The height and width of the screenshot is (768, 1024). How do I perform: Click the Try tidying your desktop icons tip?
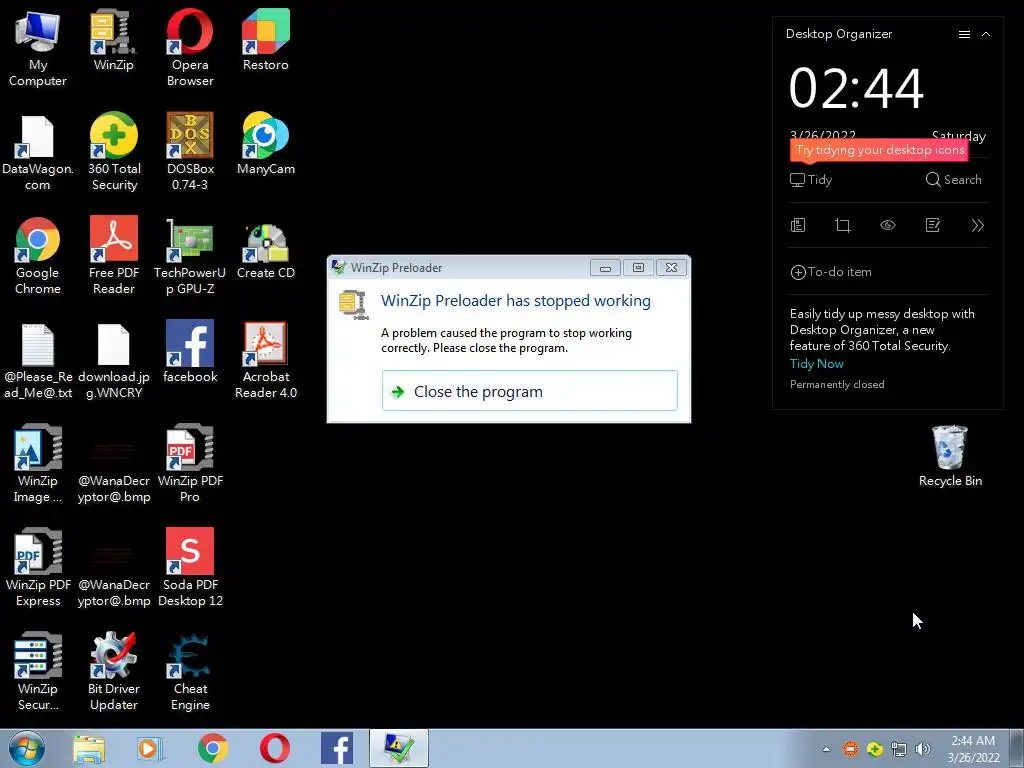click(879, 150)
